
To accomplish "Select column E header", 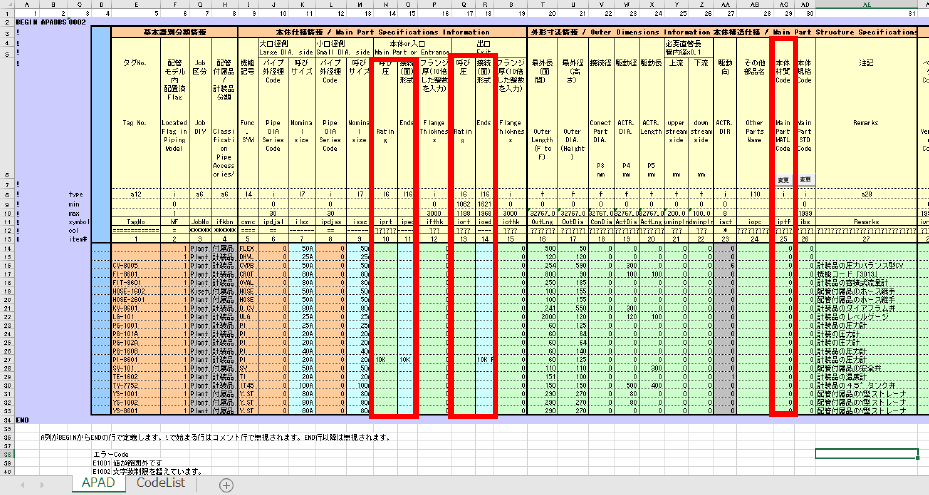I will coord(136,5).
